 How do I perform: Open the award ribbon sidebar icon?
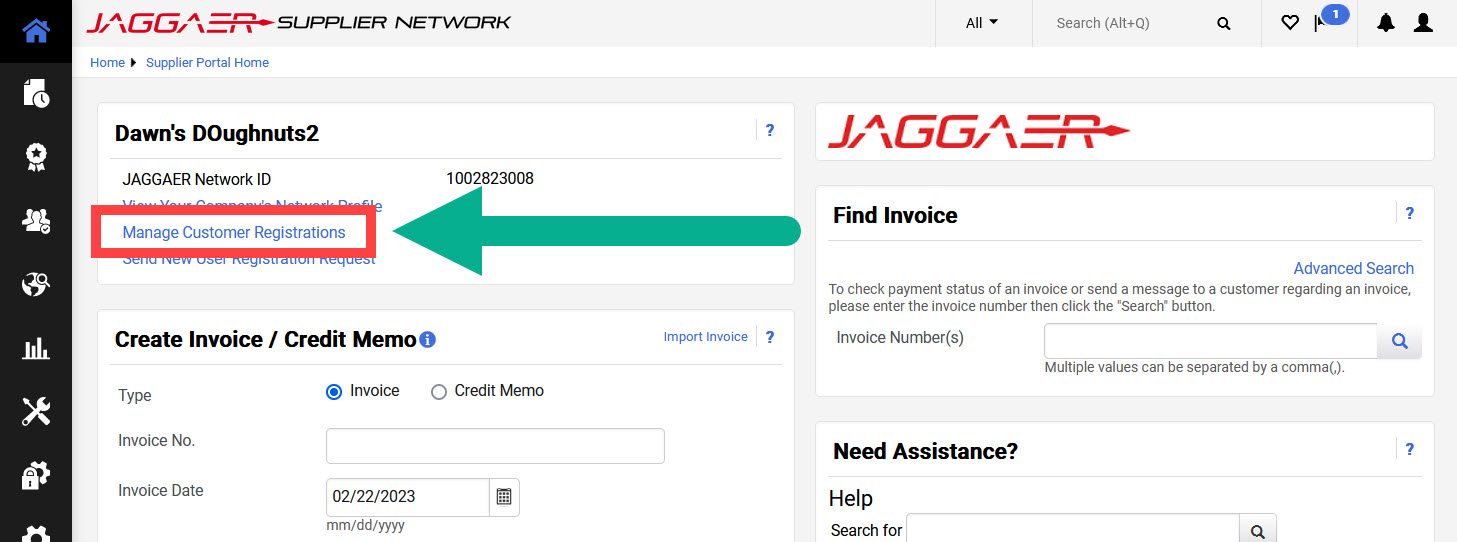coord(36,157)
